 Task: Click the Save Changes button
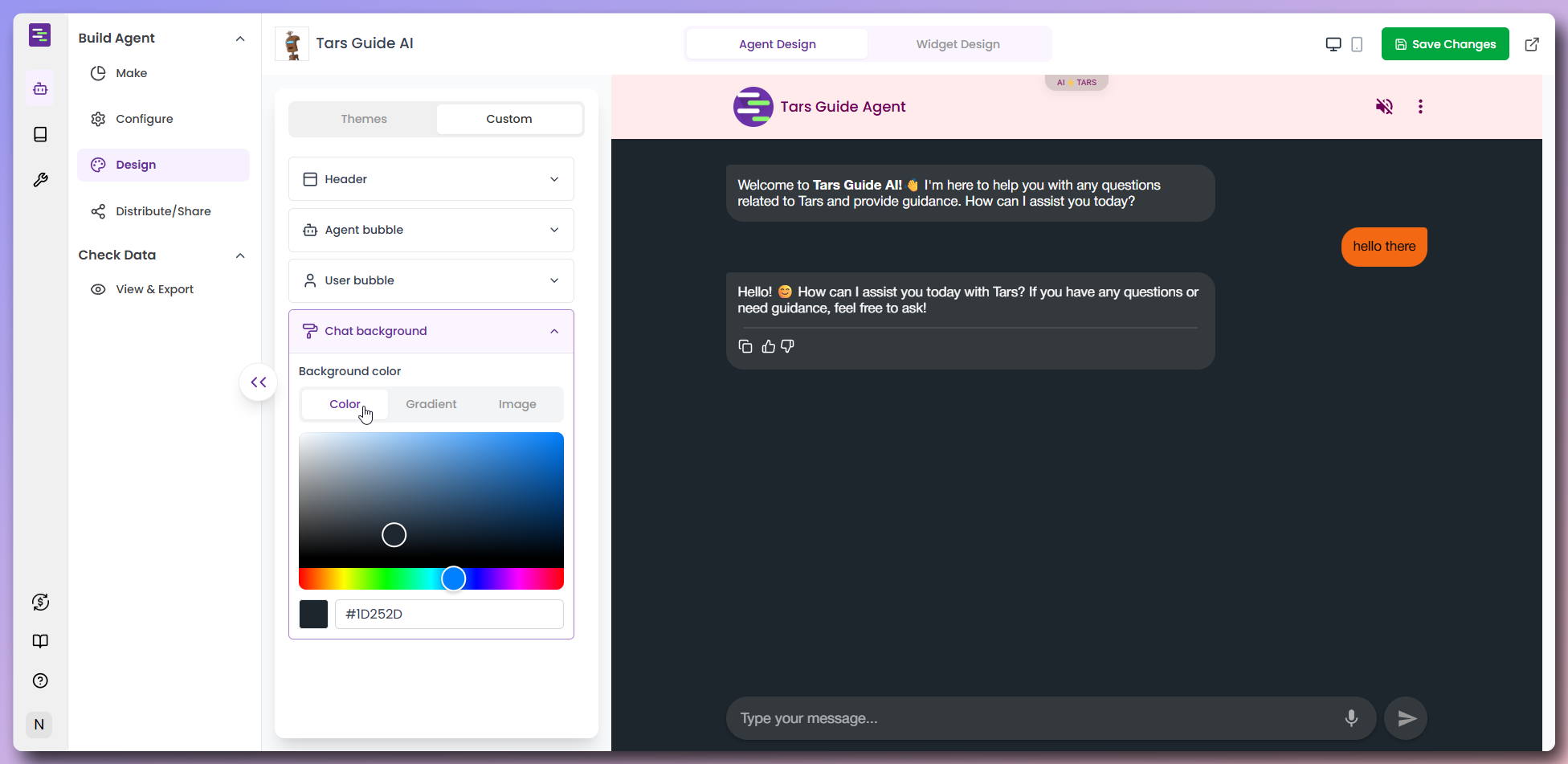click(1444, 43)
